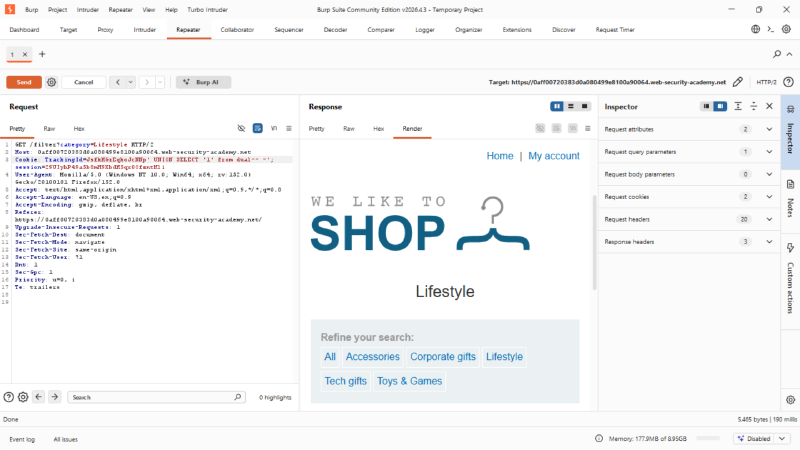Toggle pretty-print format icon in Request
Viewport: 800px width, 450px height.
click(x=258, y=128)
